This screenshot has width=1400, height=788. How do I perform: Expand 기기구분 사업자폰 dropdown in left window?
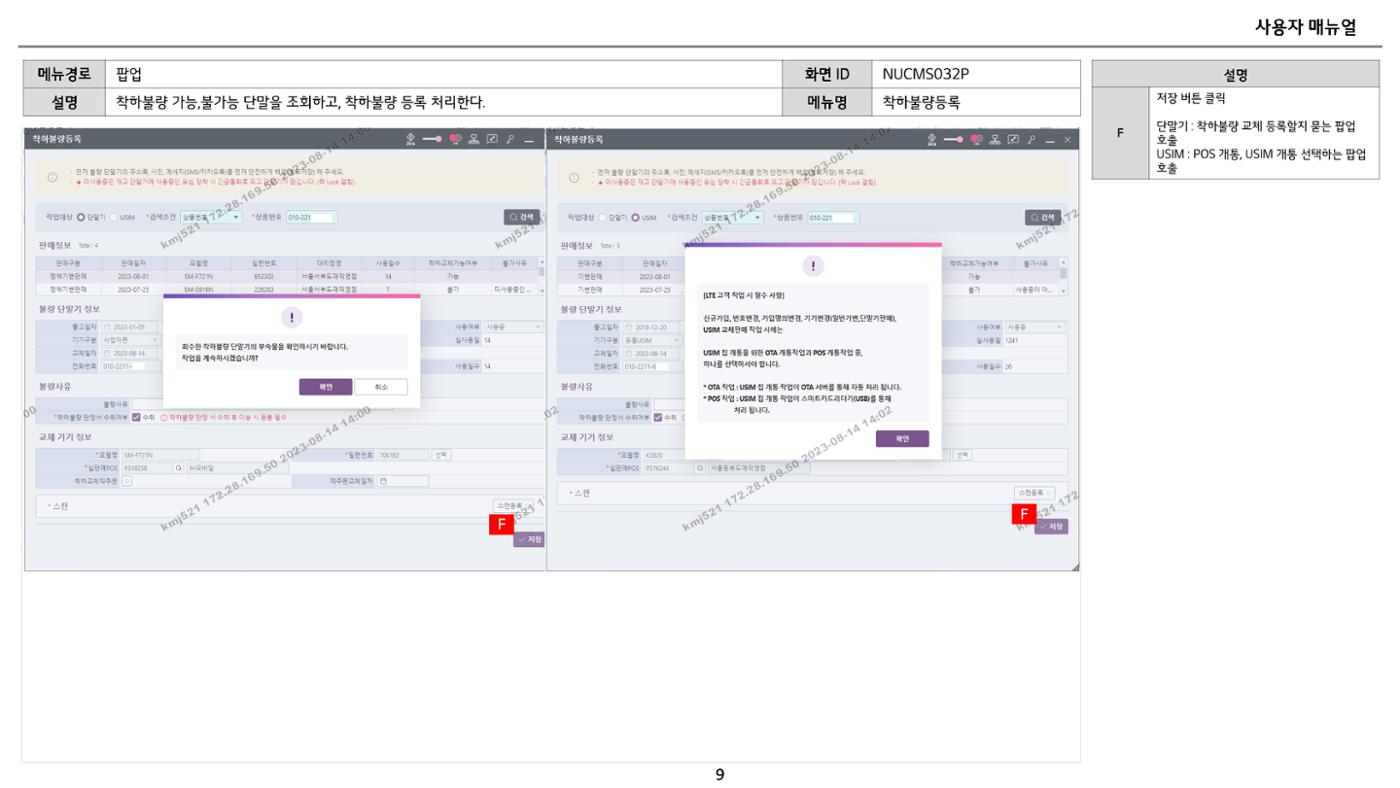click(x=130, y=339)
